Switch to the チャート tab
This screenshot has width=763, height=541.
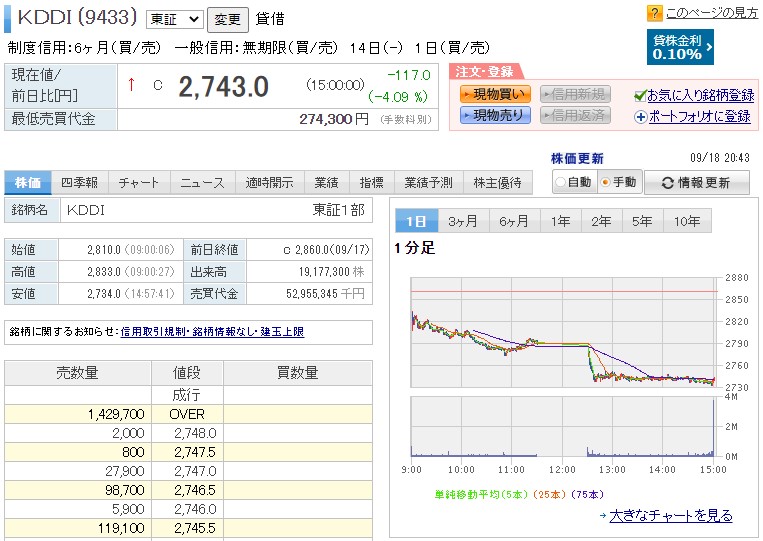[139, 182]
